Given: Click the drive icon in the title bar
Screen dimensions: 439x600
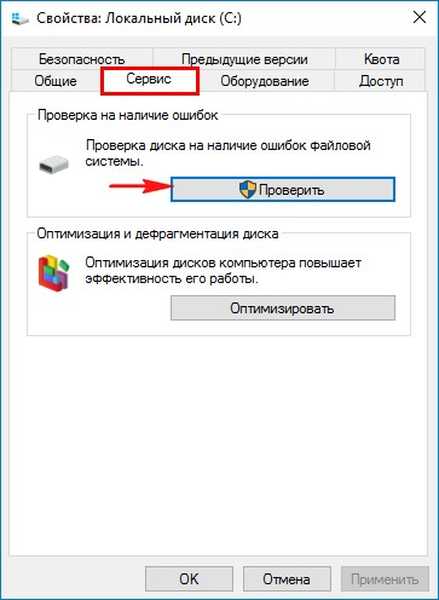Looking at the screenshot, I should coord(20,18).
